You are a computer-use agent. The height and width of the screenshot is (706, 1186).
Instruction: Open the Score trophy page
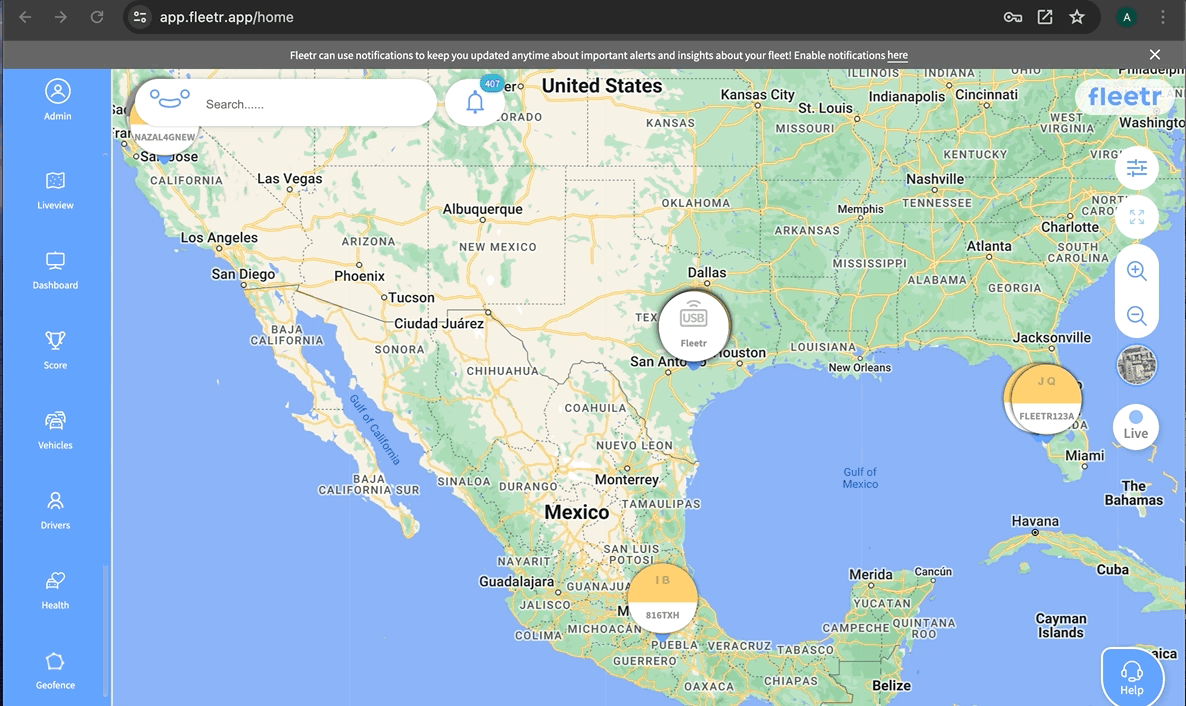point(55,350)
